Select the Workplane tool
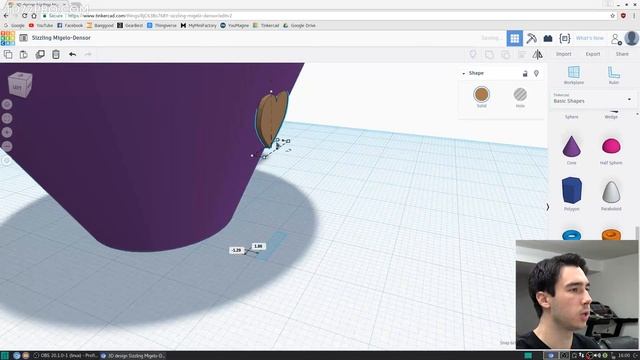Viewport: 640px width, 360px height. pos(573,75)
